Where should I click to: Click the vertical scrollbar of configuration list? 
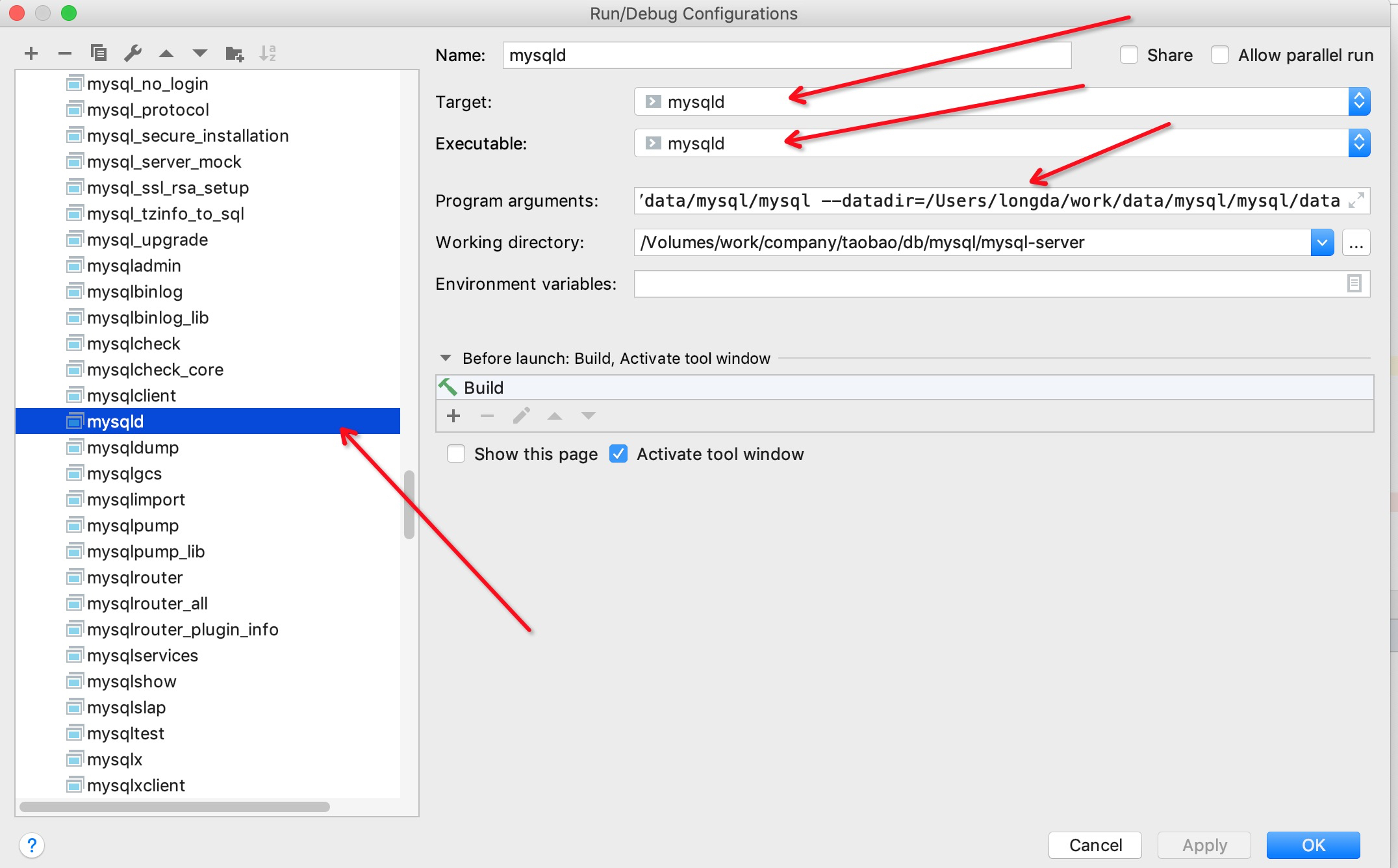409,505
